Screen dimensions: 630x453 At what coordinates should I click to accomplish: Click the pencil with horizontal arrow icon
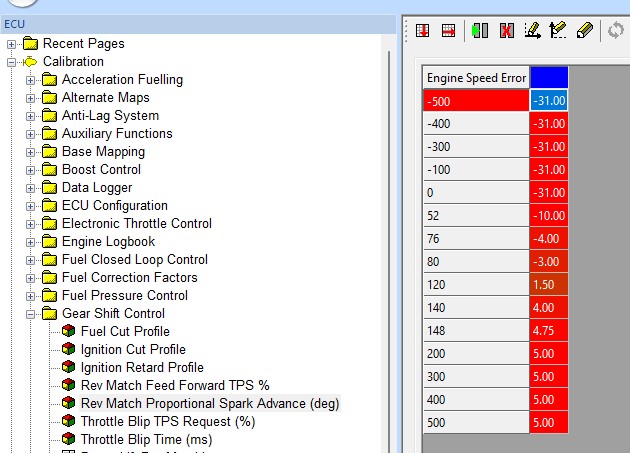532,31
